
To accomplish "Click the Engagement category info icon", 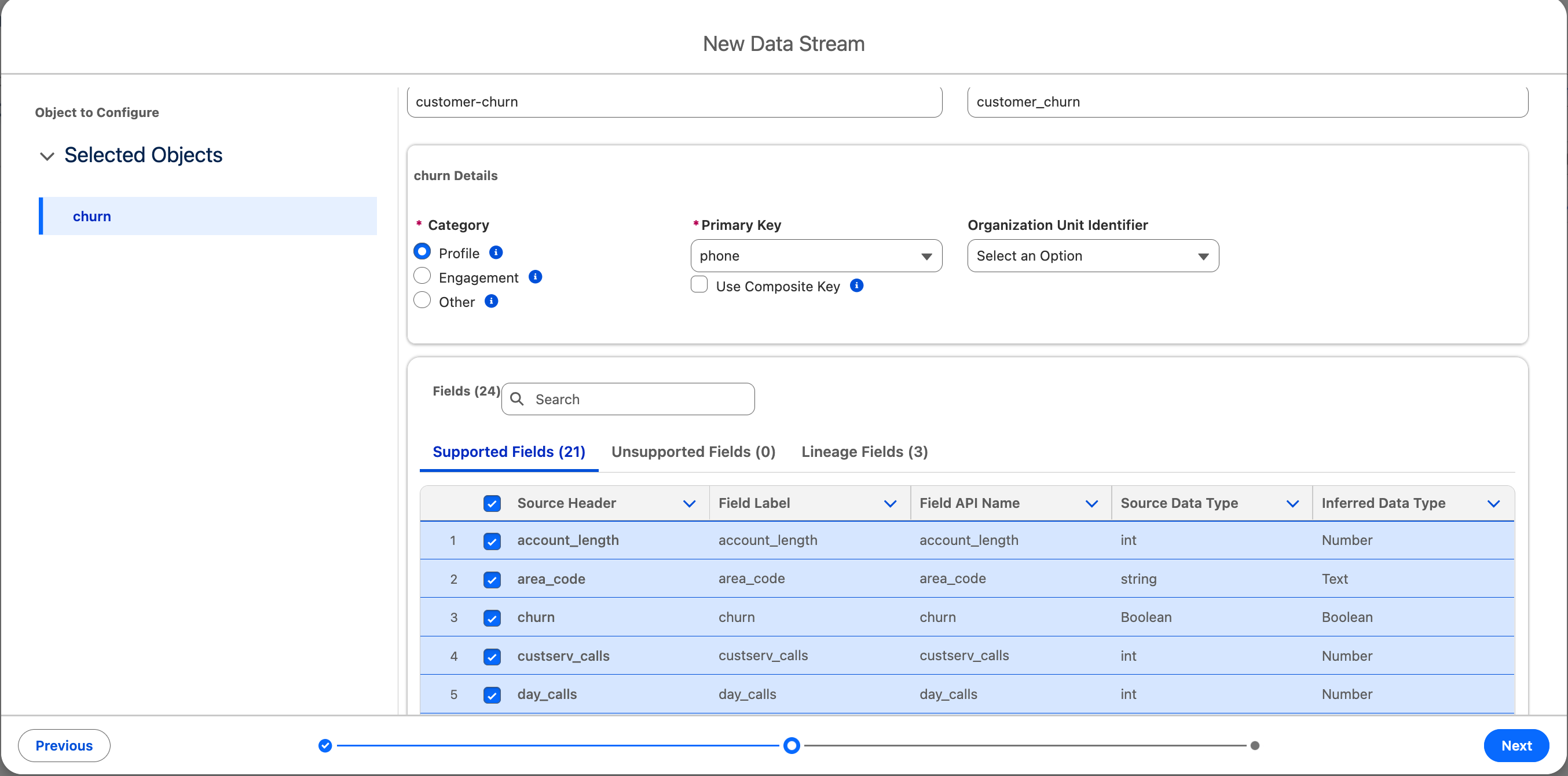I will [x=535, y=277].
